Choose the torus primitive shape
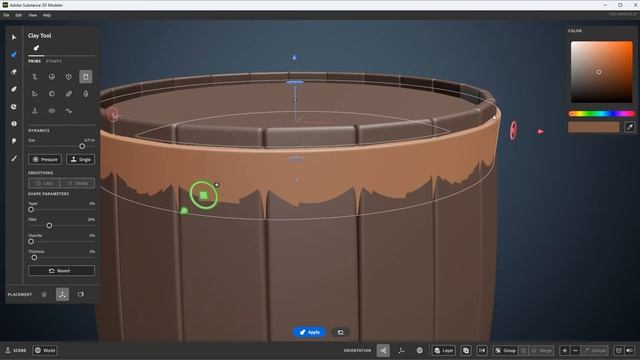This screenshot has height=360, width=640. click(x=52, y=111)
